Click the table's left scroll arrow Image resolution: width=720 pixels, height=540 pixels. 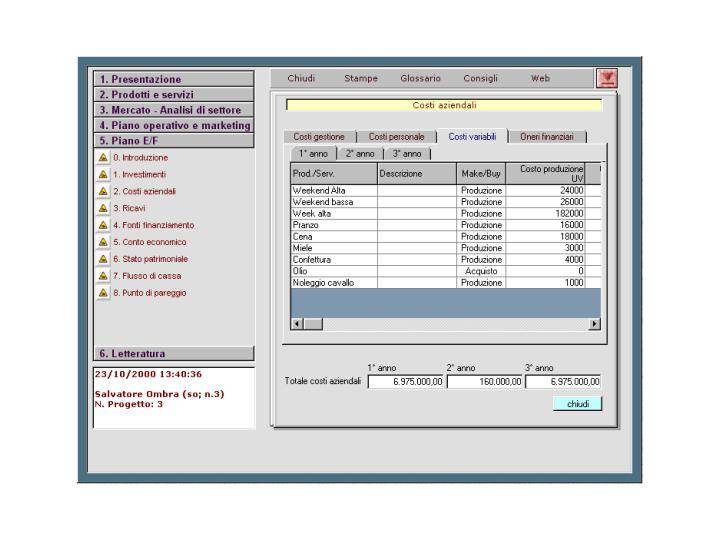coord(297,324)
